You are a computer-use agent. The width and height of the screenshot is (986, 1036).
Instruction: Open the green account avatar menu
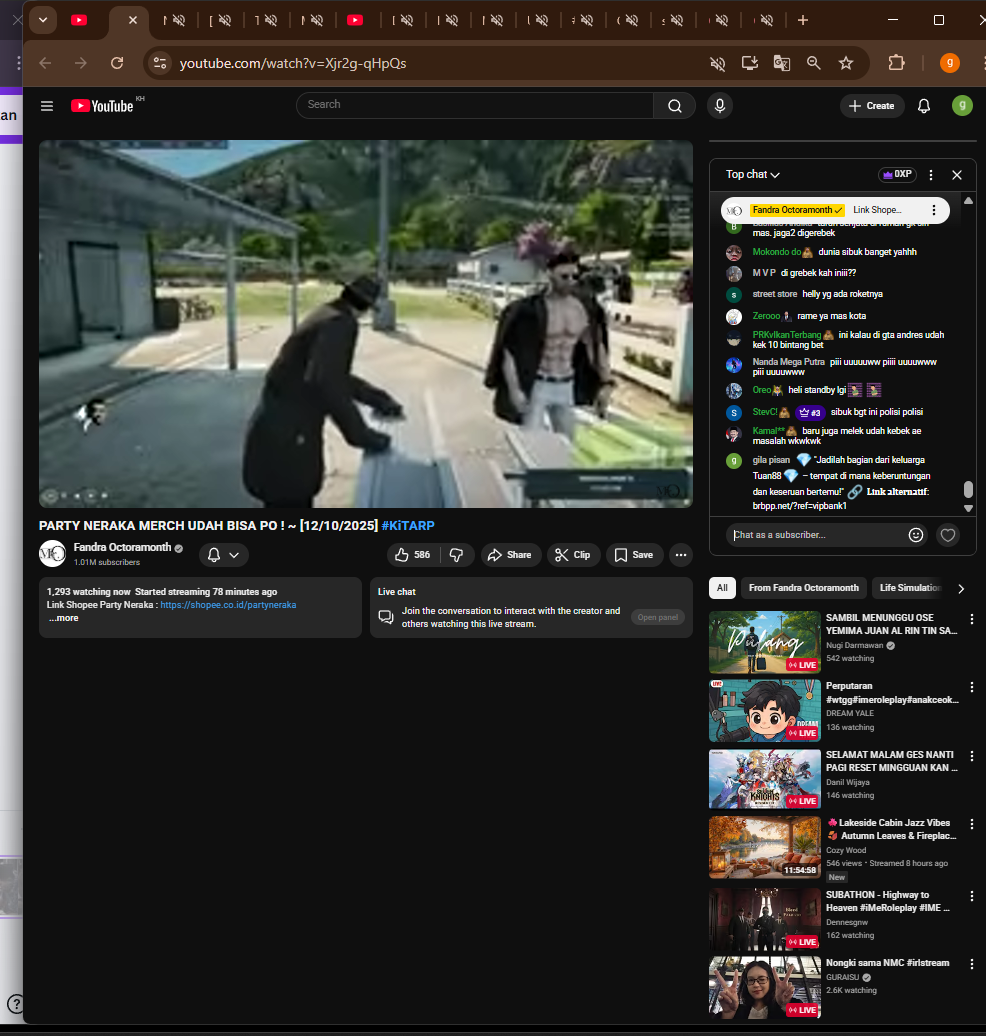(962, 106)
